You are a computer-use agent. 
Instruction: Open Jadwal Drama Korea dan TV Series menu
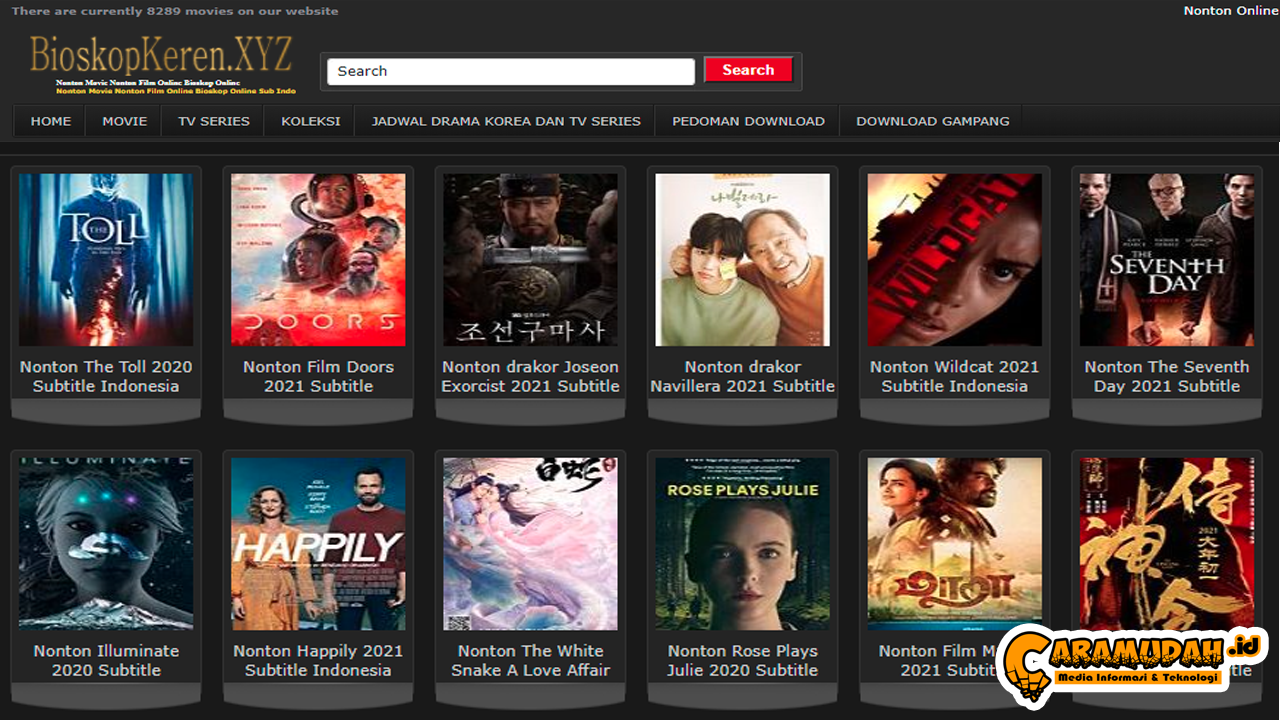[x=506, y=121]
